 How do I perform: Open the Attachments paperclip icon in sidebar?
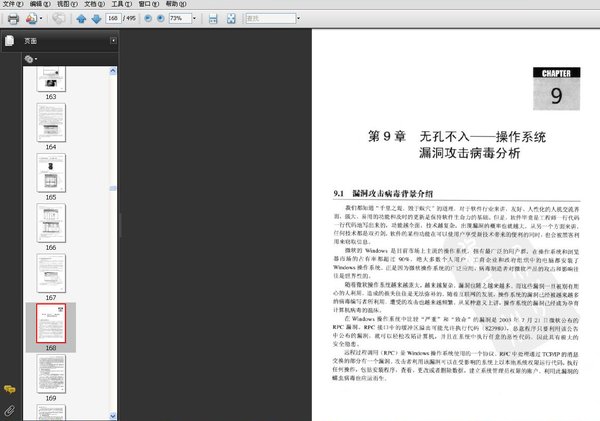[x=10, y=411]
